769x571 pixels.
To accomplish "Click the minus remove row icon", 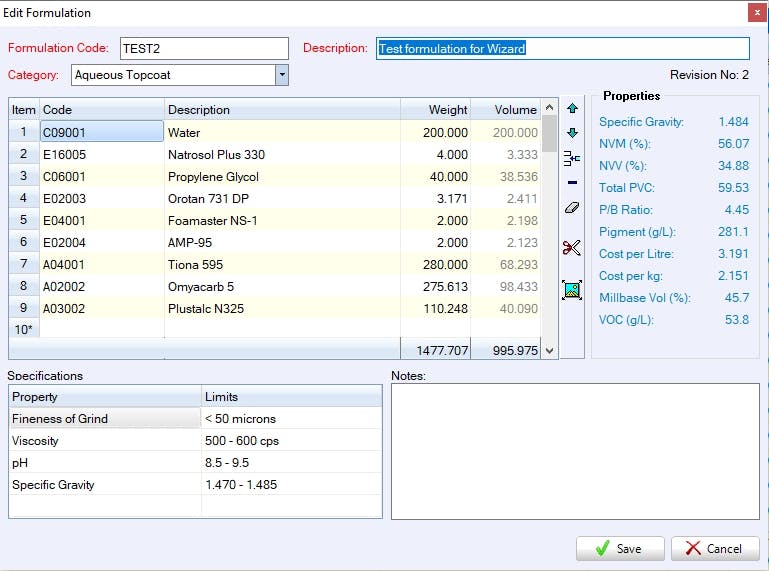I will [572, 183].
